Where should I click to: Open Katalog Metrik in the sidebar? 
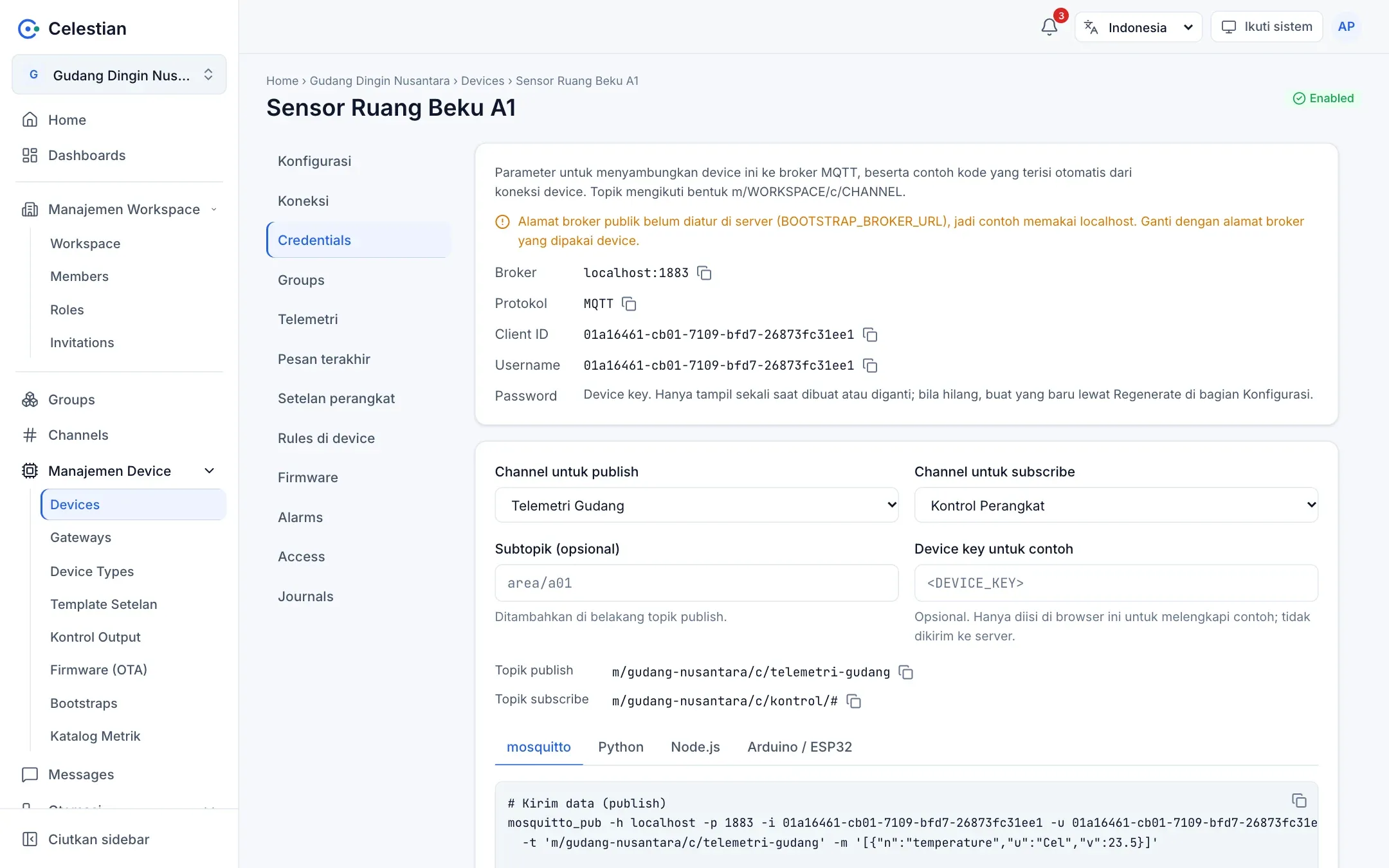click(133, 736)
